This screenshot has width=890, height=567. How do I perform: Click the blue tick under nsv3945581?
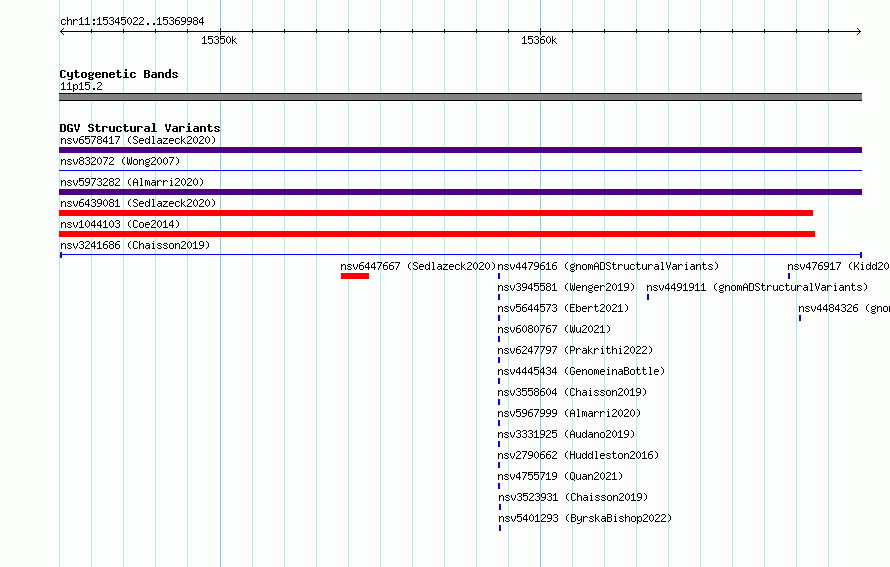coord(499,297)
